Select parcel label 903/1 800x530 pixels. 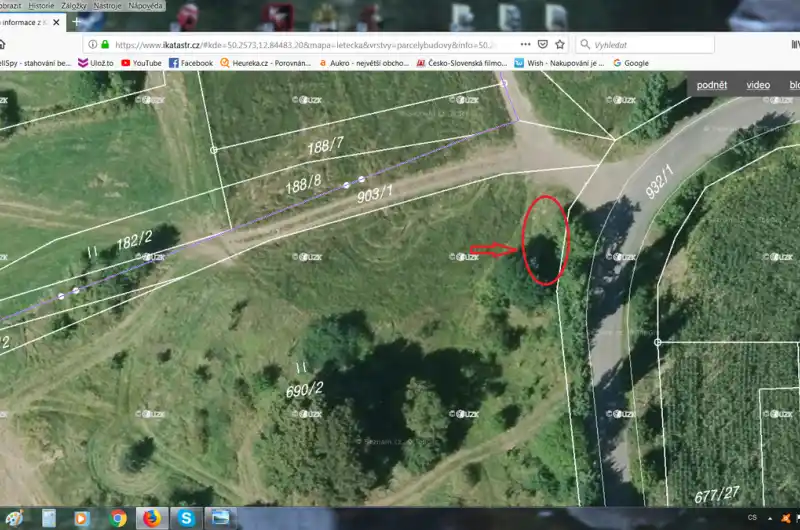point(374,193)
